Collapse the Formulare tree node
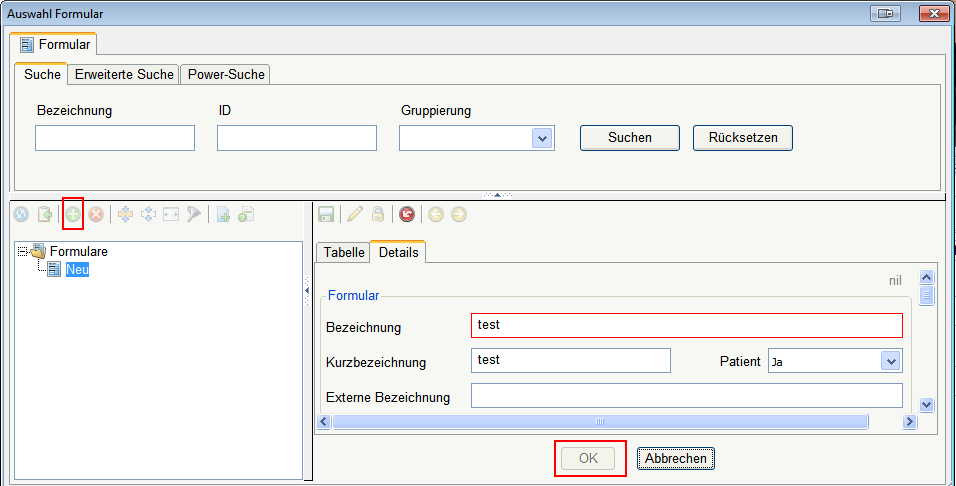Viewport: 956px width, 486px height. pyautogui.click(x=23, y=252)
